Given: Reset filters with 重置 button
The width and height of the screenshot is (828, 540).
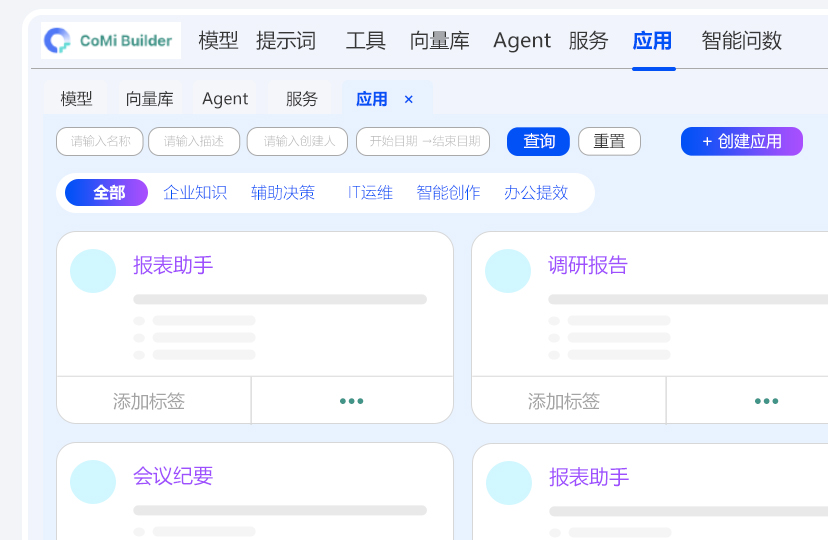Looking at the screenshot, I should click(x=609, y=142).
